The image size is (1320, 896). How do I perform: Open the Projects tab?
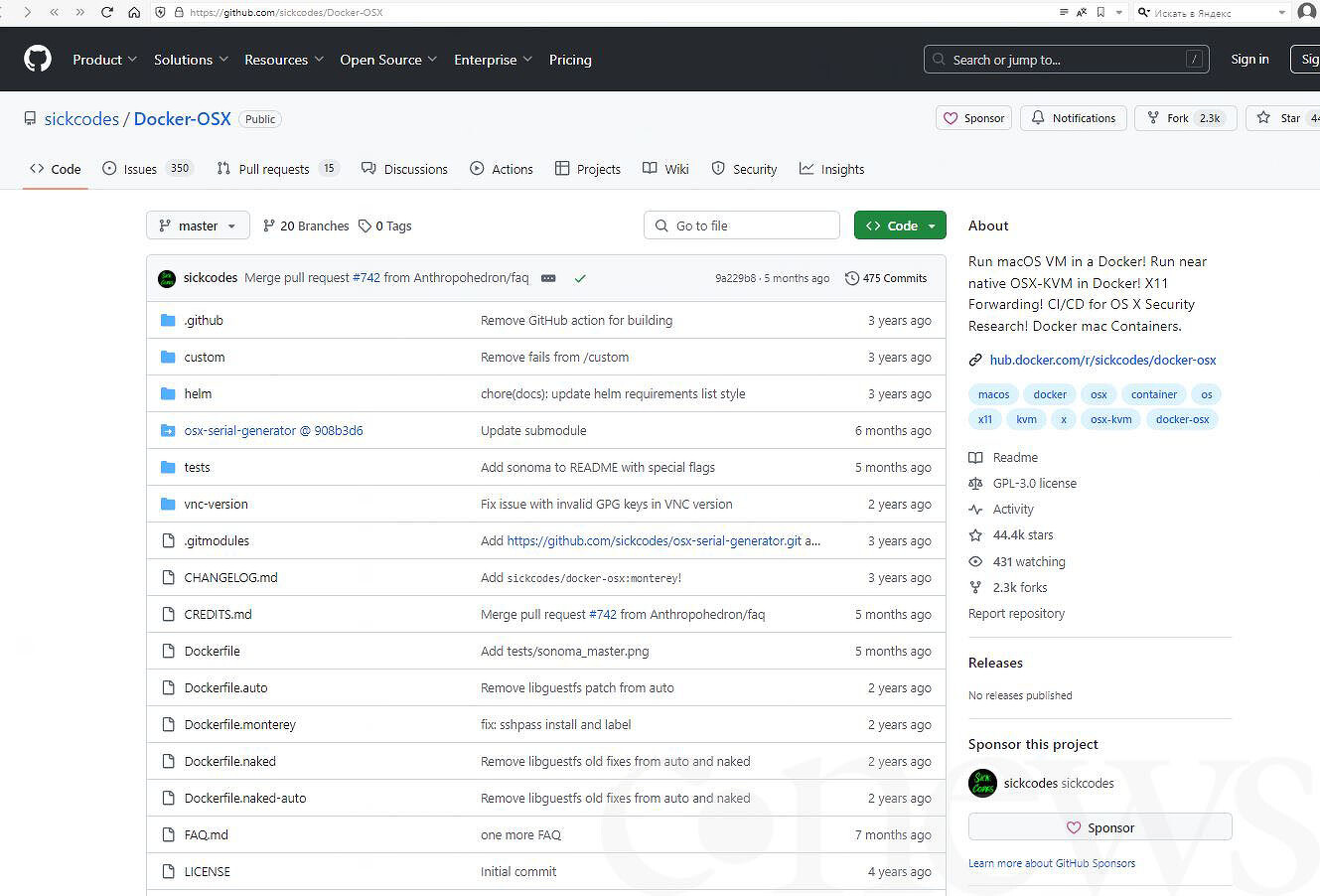tap(588, 169)
